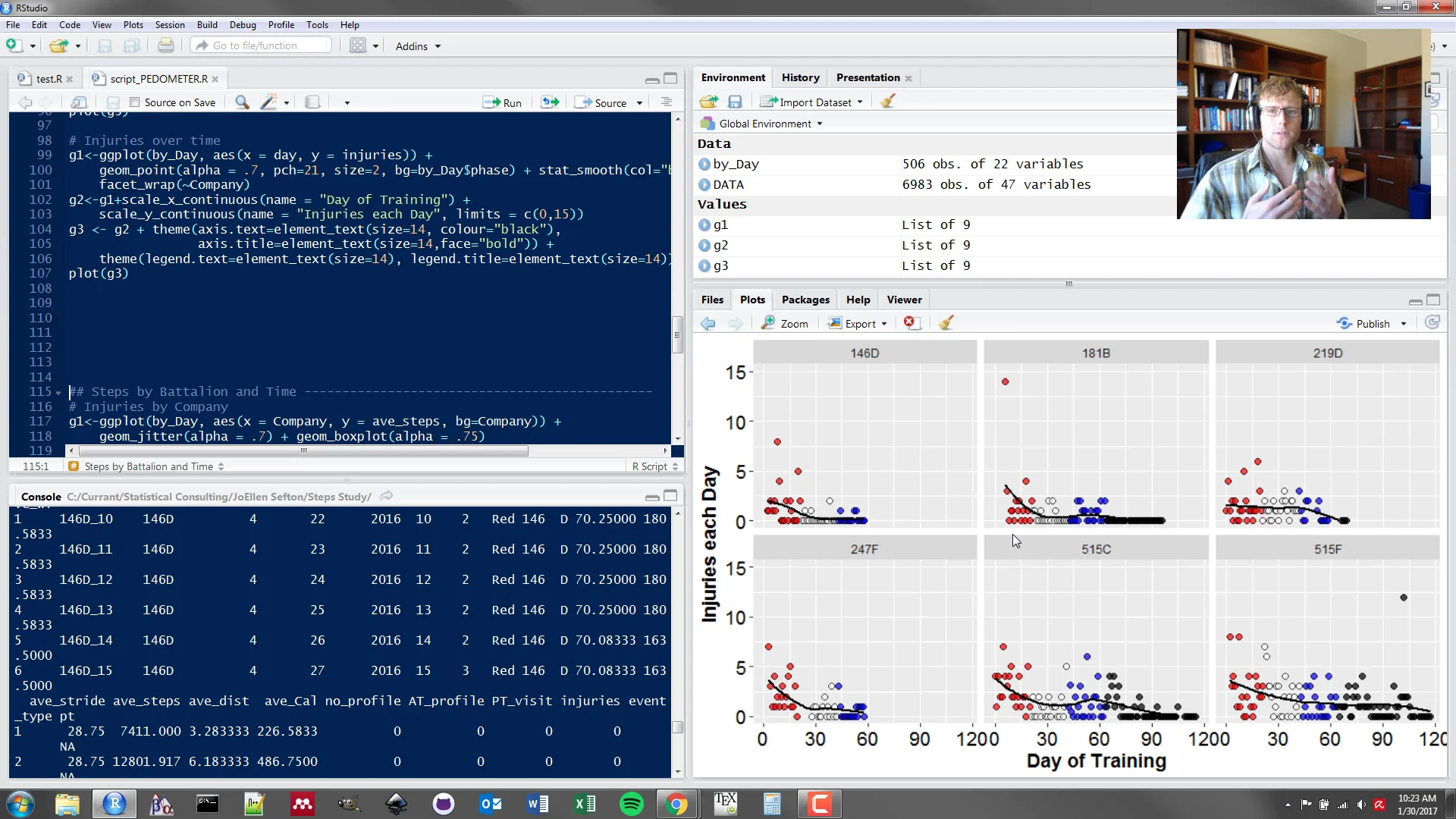Screen dimensions: 1456x819
Task: Clear all plots with the broom icon
Action: [946, 323]
